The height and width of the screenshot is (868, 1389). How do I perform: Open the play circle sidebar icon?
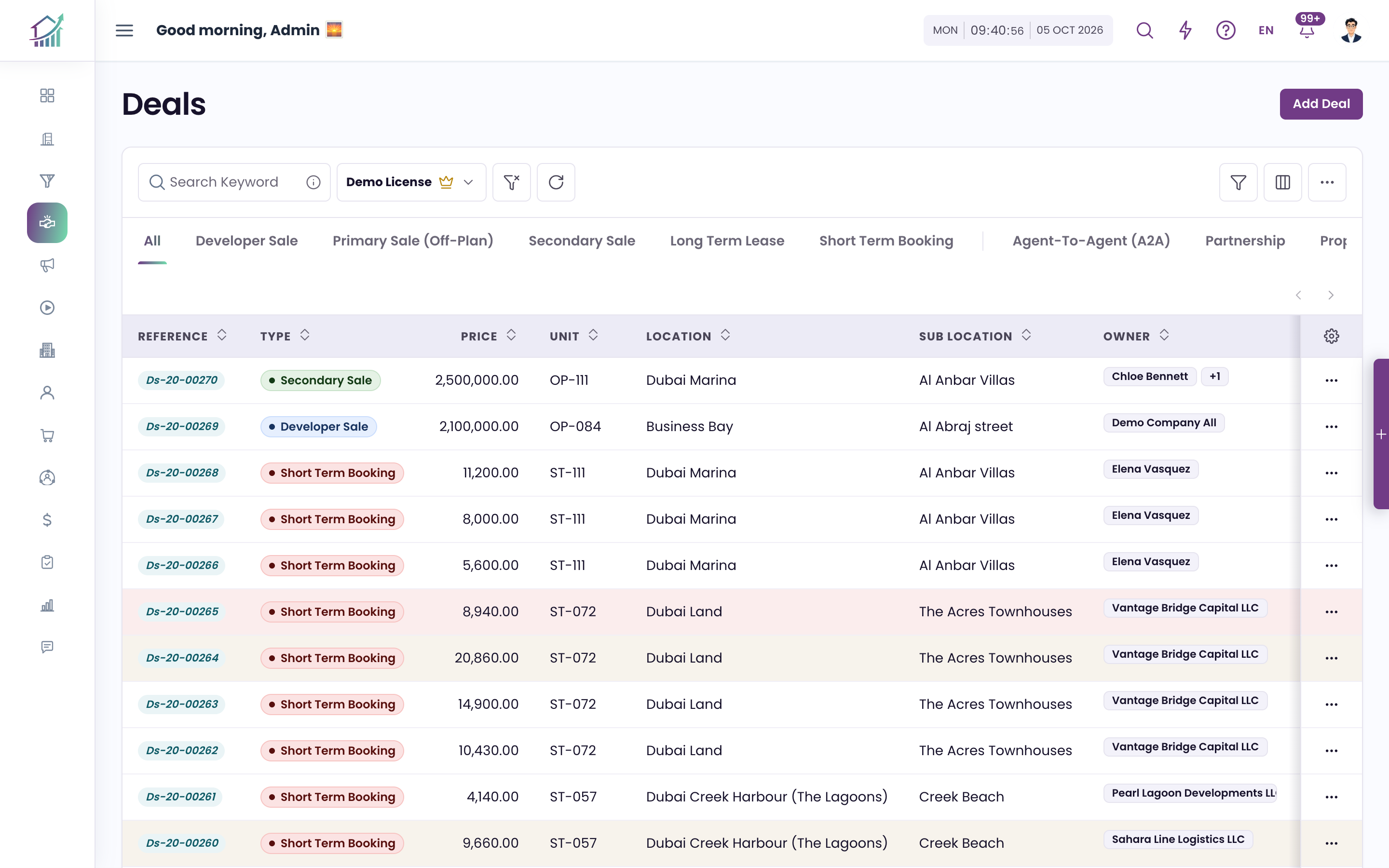47,308
